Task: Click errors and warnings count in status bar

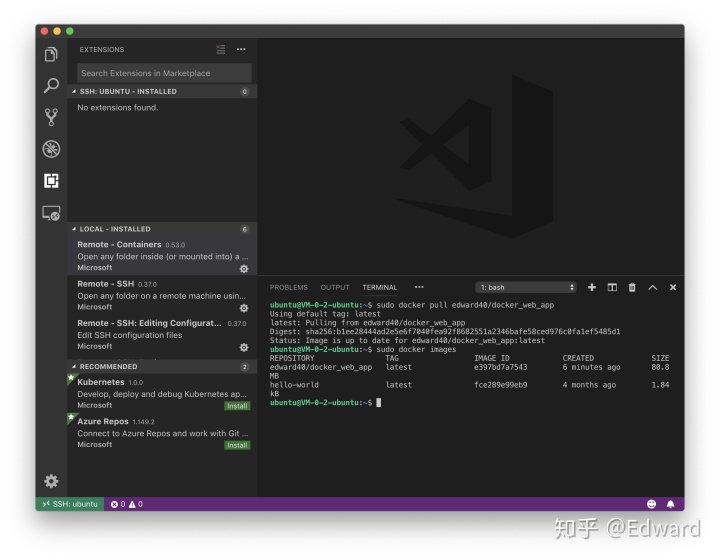Action: click(127, 504)
